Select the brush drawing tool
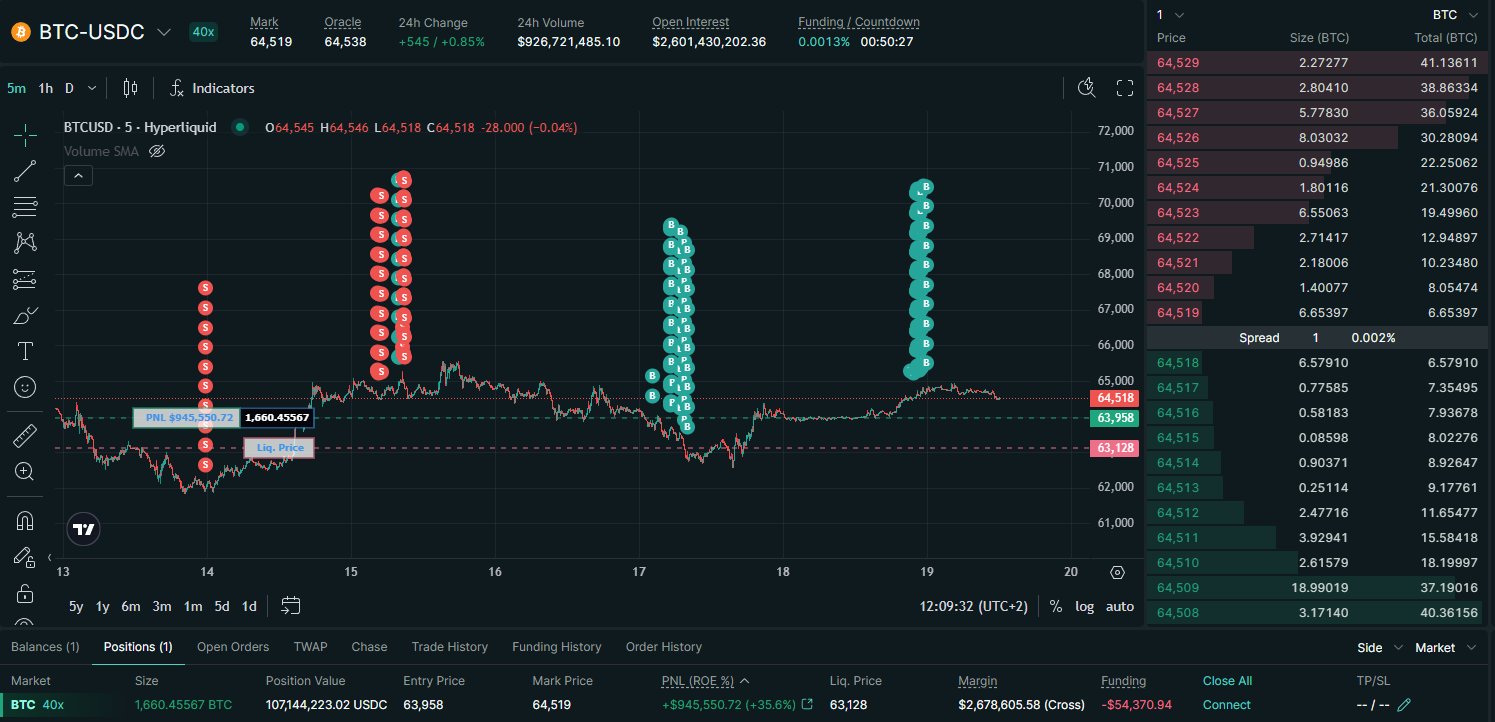 coord(25,316)
